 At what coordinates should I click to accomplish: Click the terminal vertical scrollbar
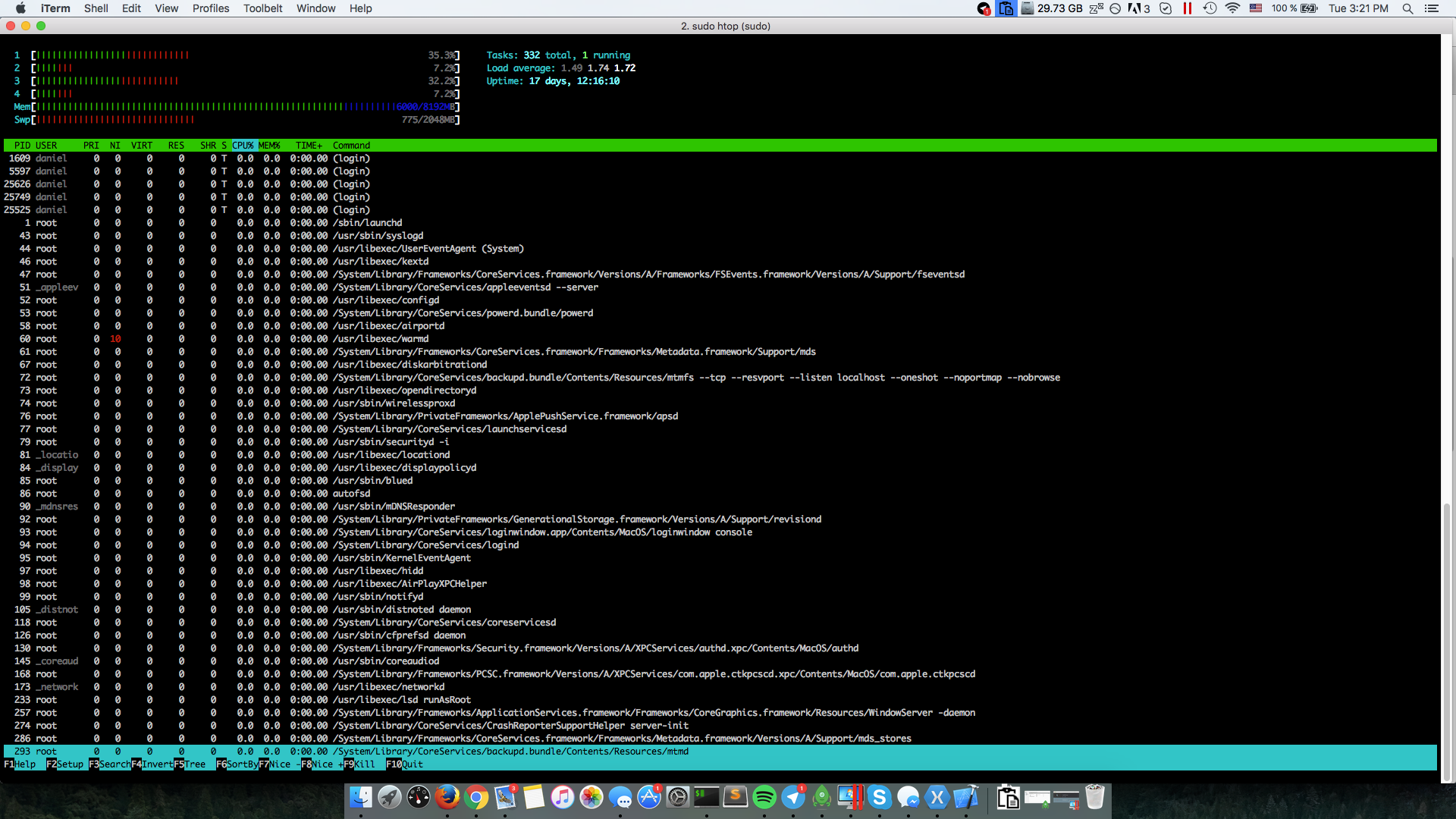tap(1447, 641)
